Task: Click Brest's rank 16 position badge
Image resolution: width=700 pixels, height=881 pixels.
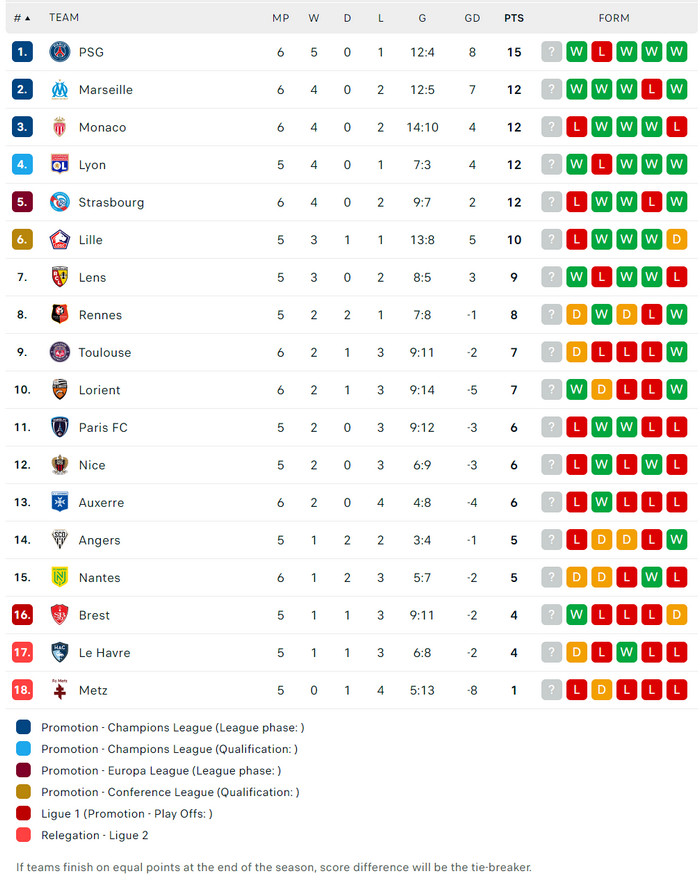Action: [22, 615]
